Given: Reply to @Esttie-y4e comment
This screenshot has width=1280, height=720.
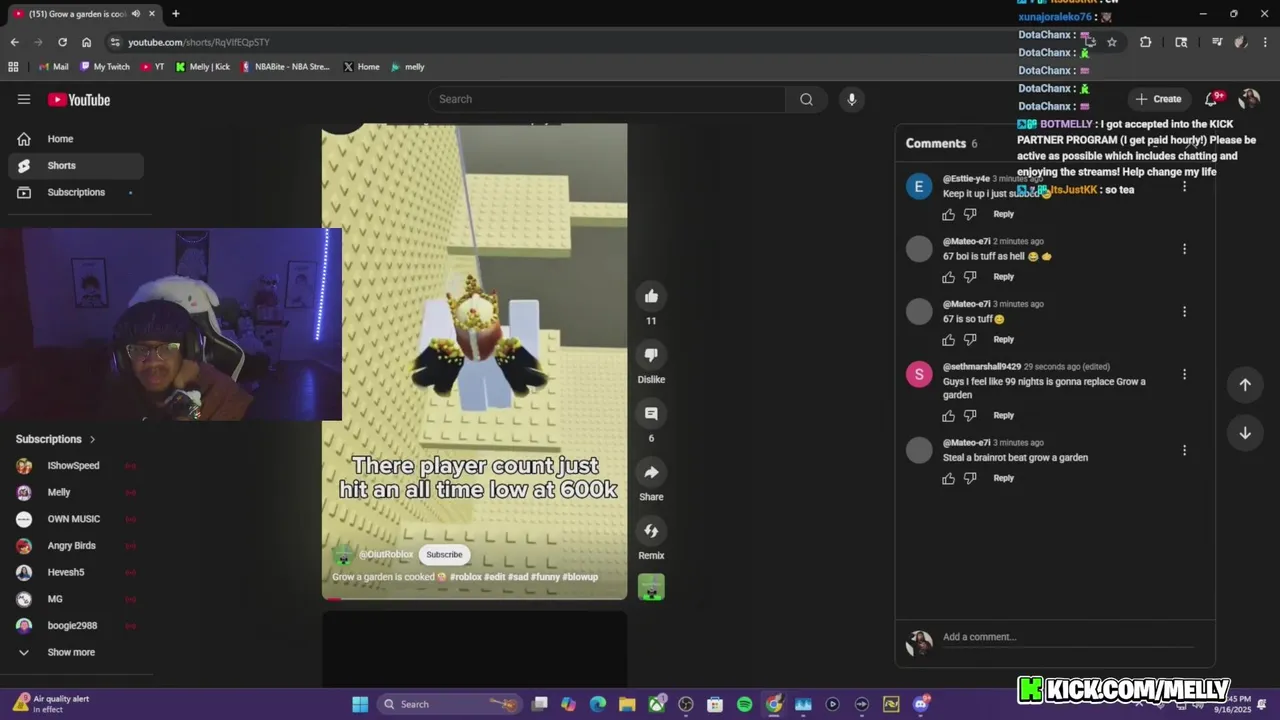Looking at the screenshot, I should [1003, 214].
